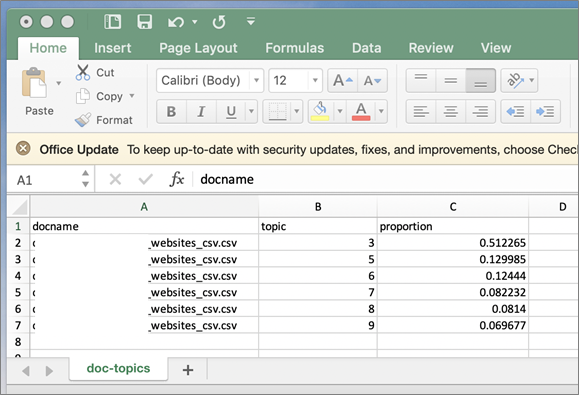Image resolution: width=579 pixels, height=395 pixels.
Task: Increase font size with the large A button
Action: coord(343,80)
